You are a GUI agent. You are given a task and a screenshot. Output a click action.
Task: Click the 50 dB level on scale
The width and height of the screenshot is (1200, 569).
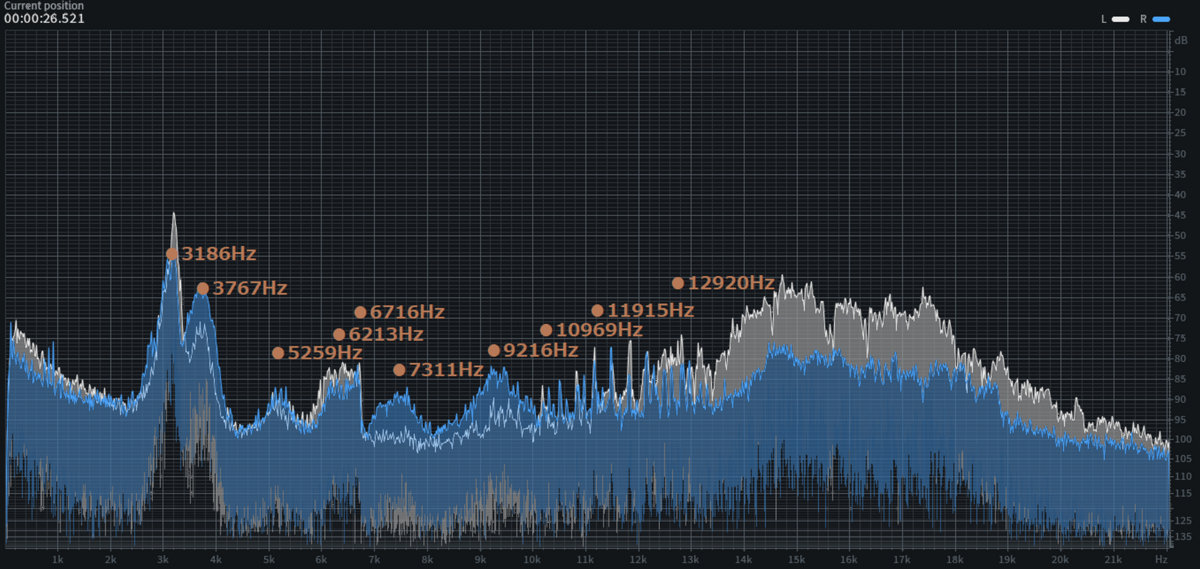1181,236
